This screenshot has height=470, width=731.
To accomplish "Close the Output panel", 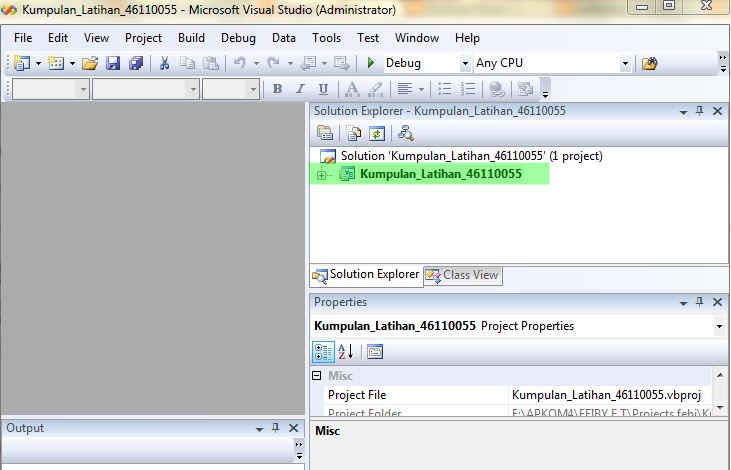I will click(x=293, y=428).
